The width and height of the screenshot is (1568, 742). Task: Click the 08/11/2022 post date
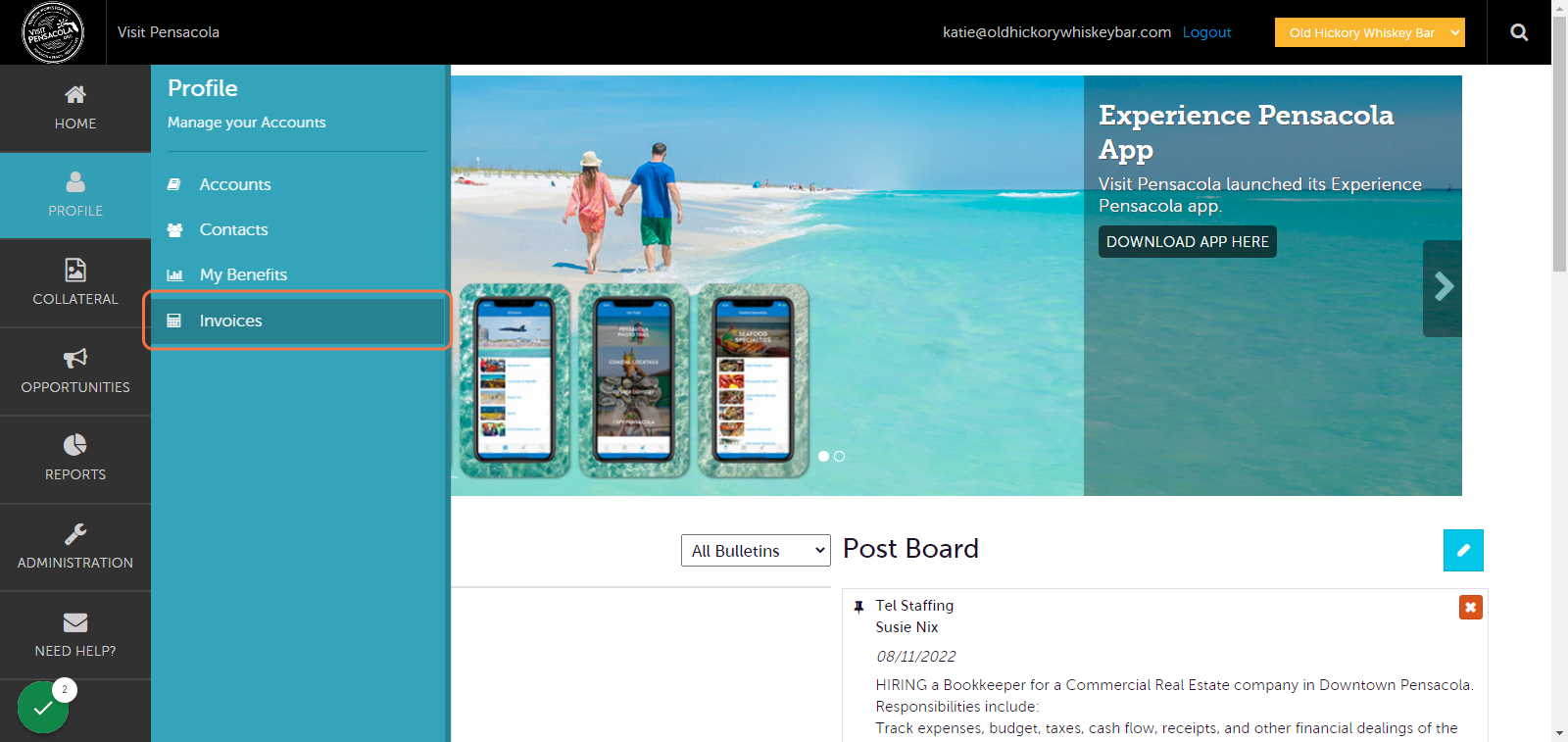point(915,657)
